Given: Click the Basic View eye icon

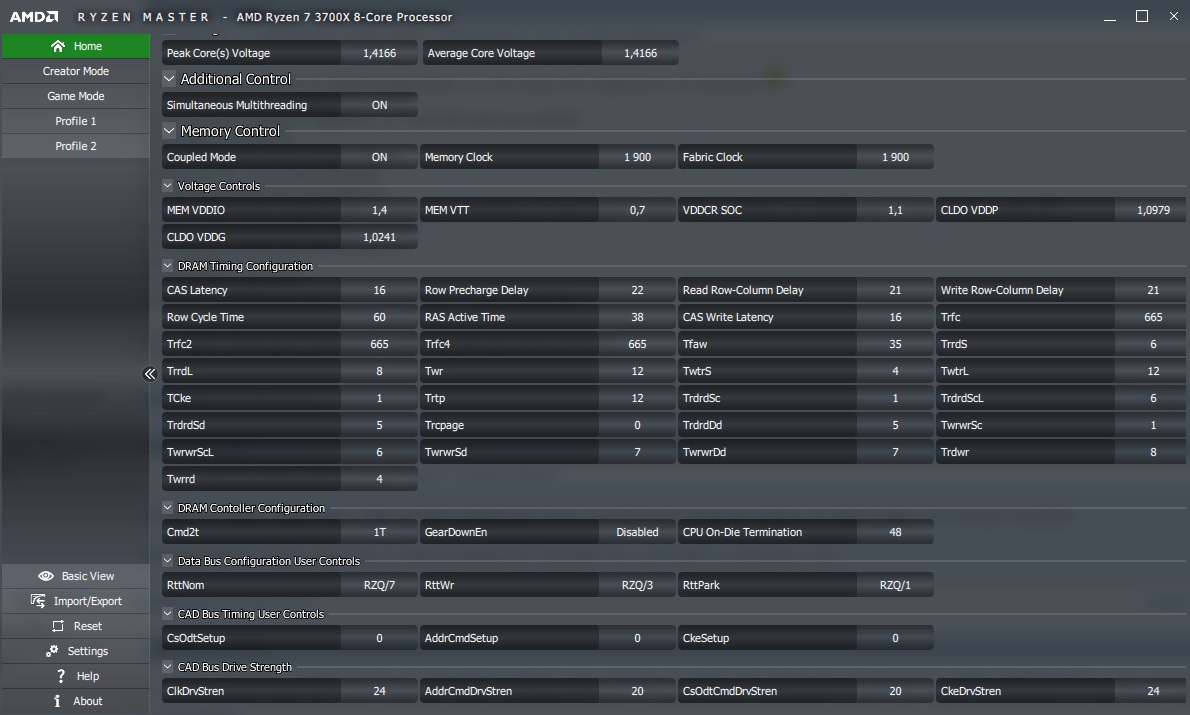Looking at the screenshot, I should (x=46, y=576).
